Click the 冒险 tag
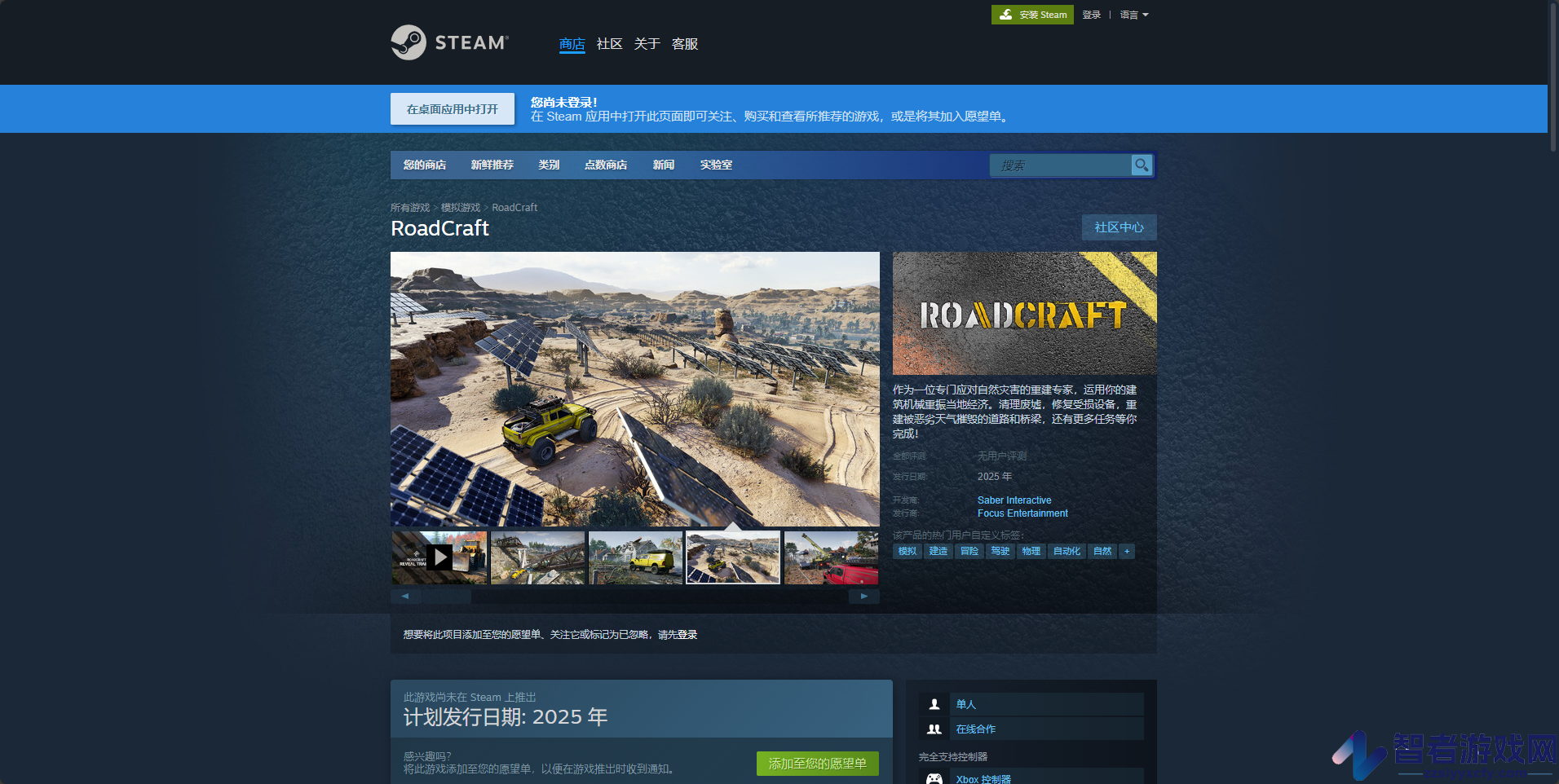The height and width of the screenshot is (784, 1559). pos(969,552)
